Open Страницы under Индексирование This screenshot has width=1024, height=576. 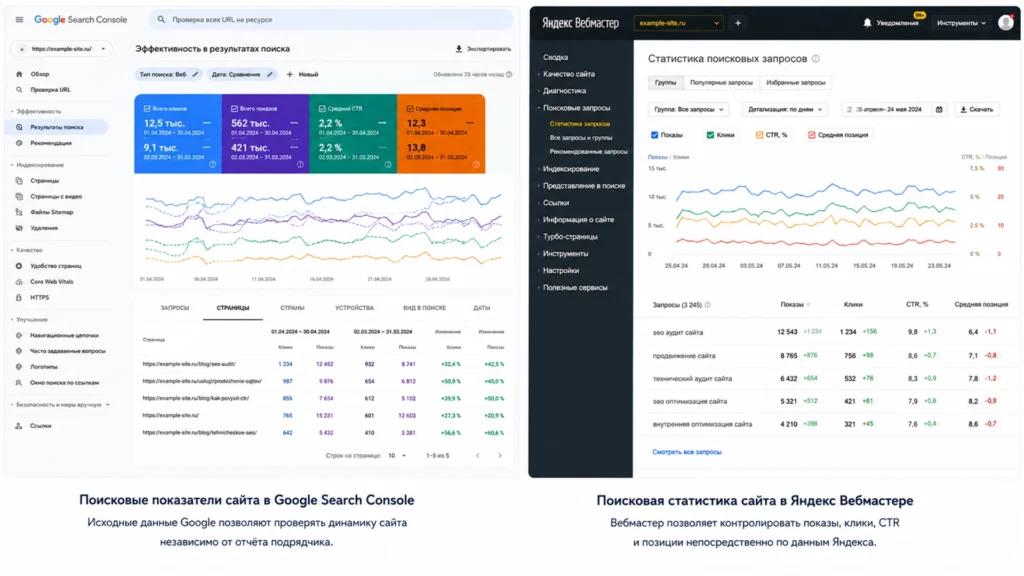(x=44, y=180)
